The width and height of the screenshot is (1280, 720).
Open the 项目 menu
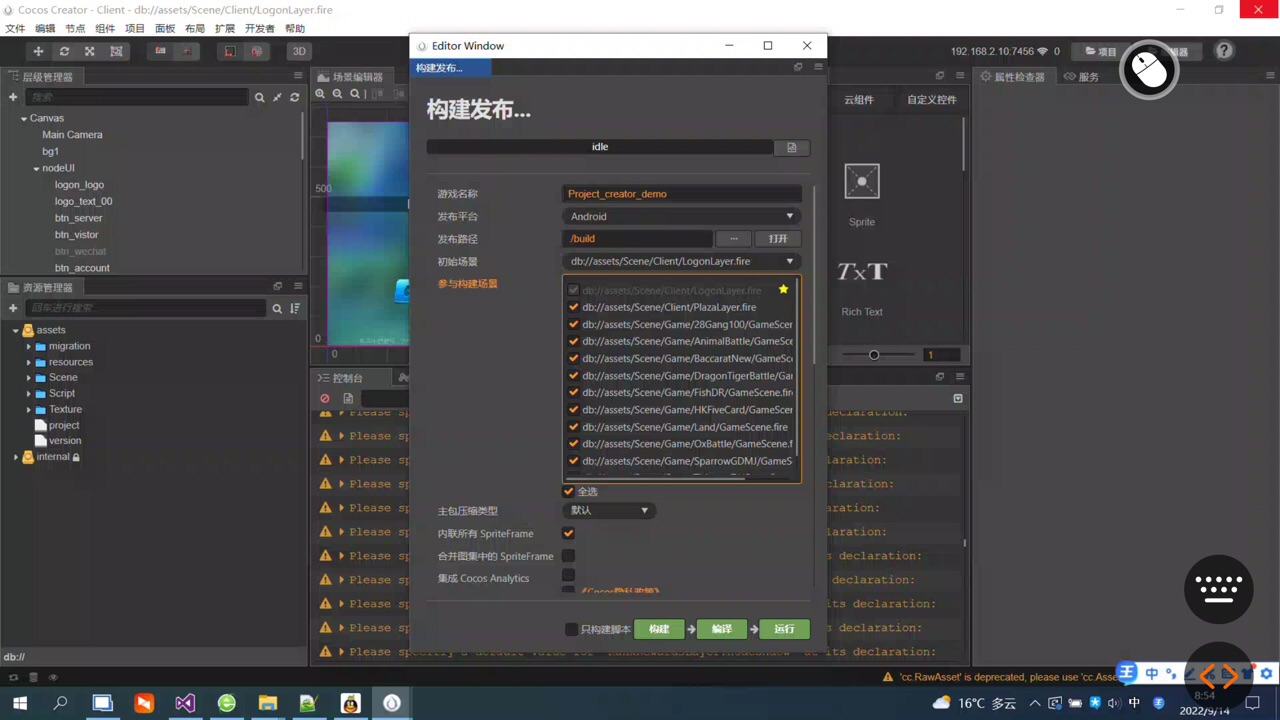coord(135,28)
